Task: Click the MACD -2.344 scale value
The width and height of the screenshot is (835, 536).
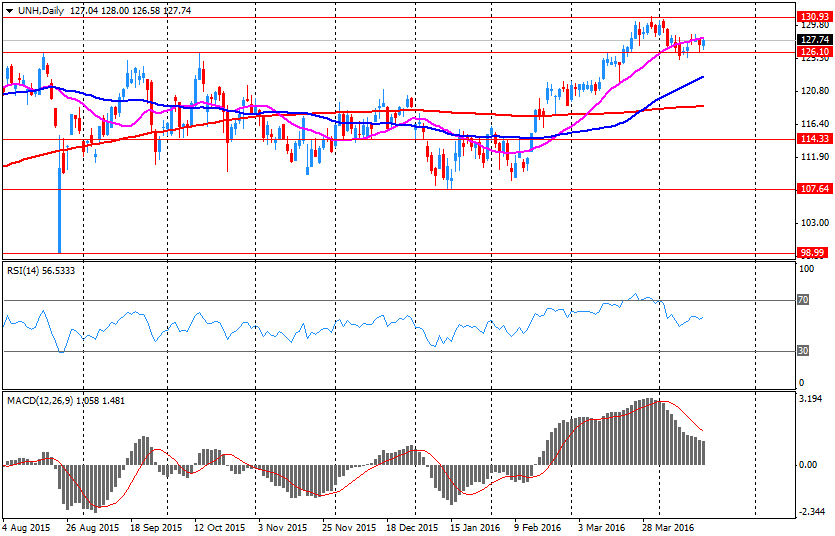Action: [x=810, y=512]
